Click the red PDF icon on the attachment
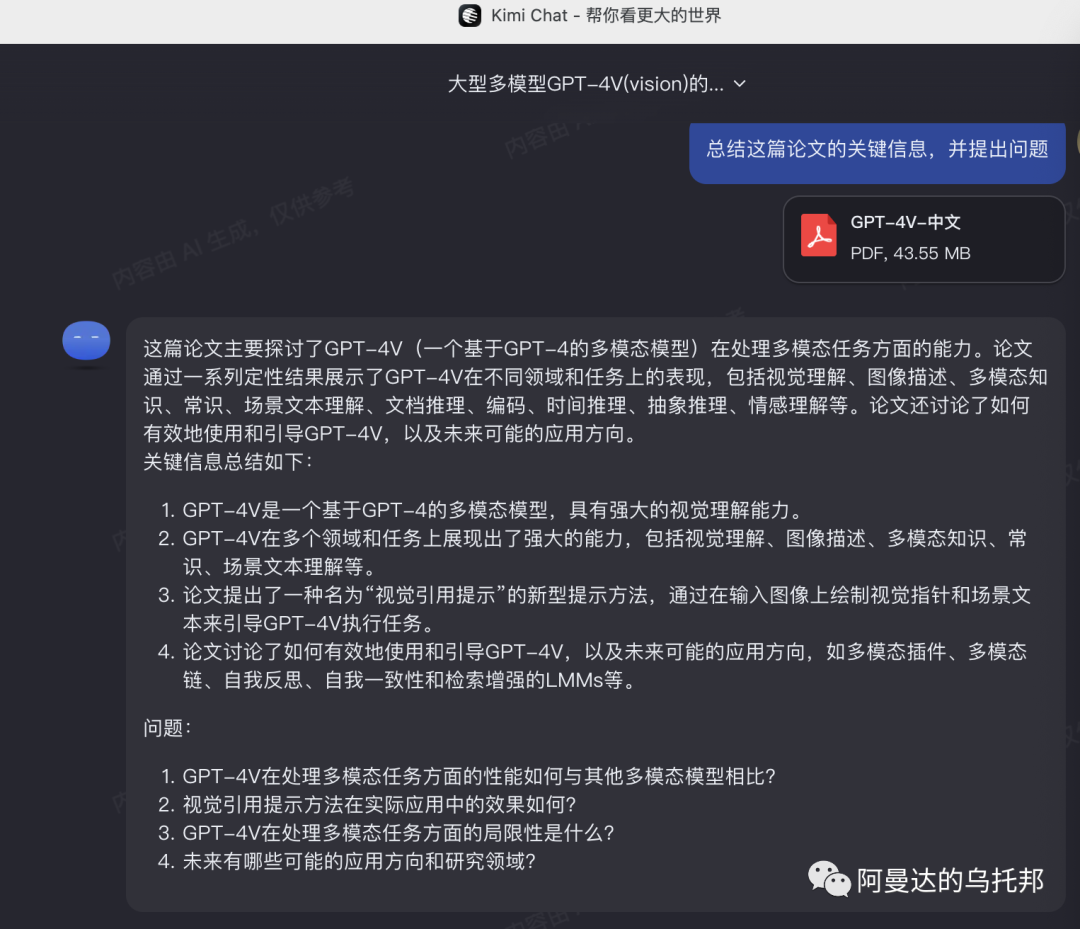1080x929 pixels. click(818, 237)
